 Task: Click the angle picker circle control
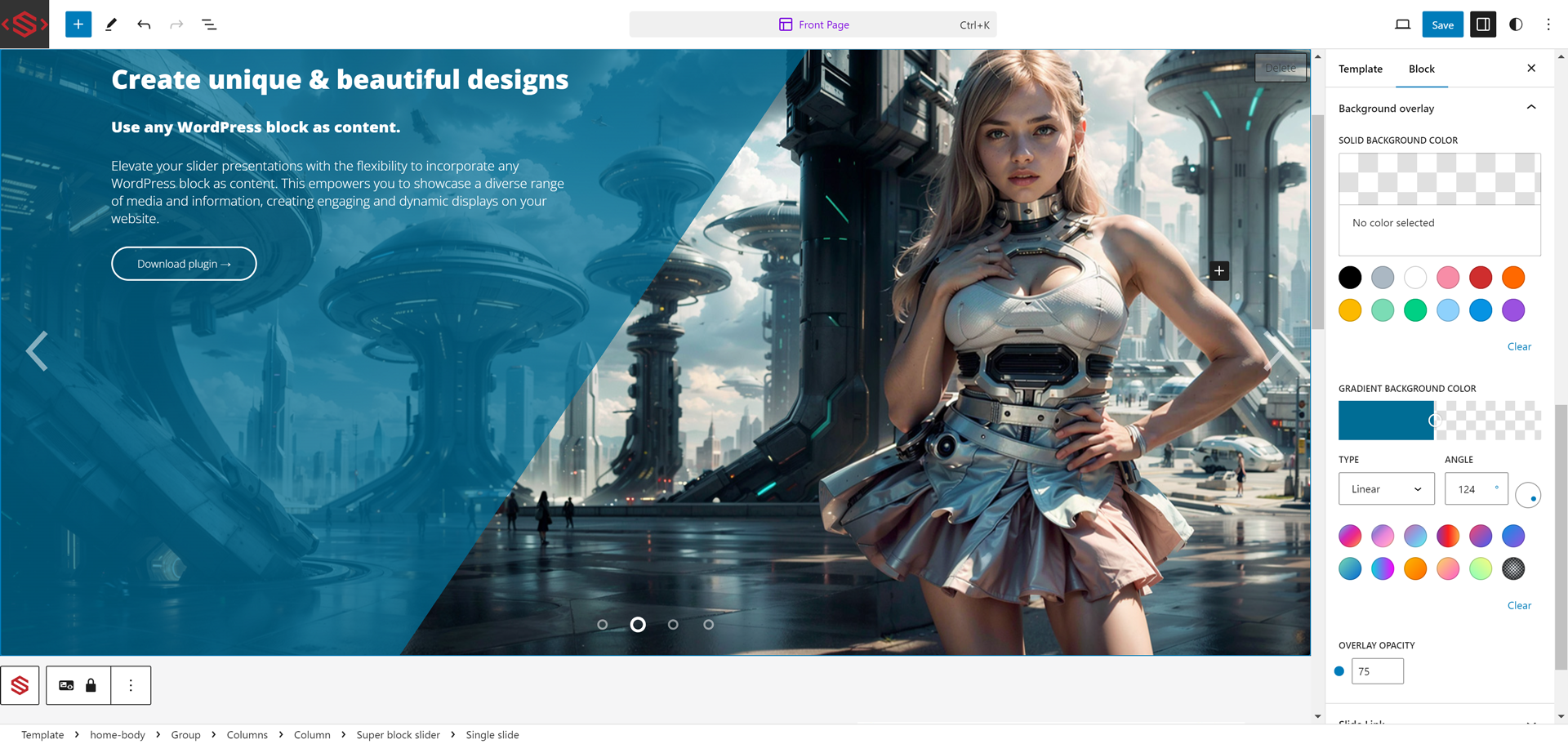pos(1528,495)
